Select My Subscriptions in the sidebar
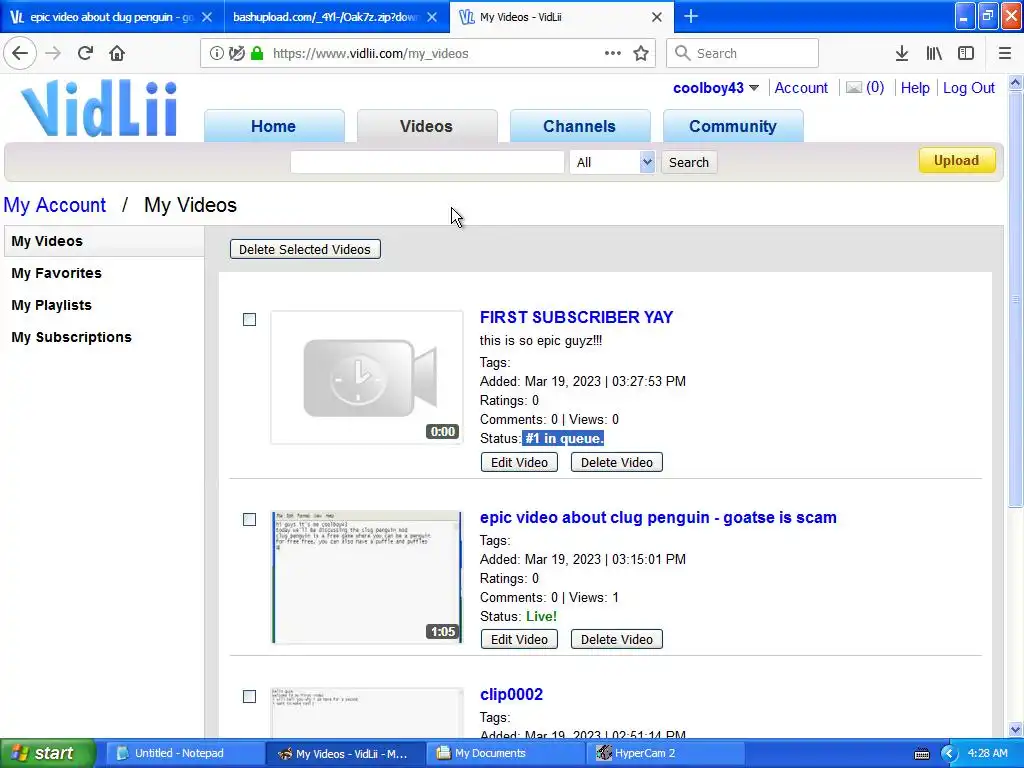Viewport: 1024px width, 768px height. pos(71,337)
